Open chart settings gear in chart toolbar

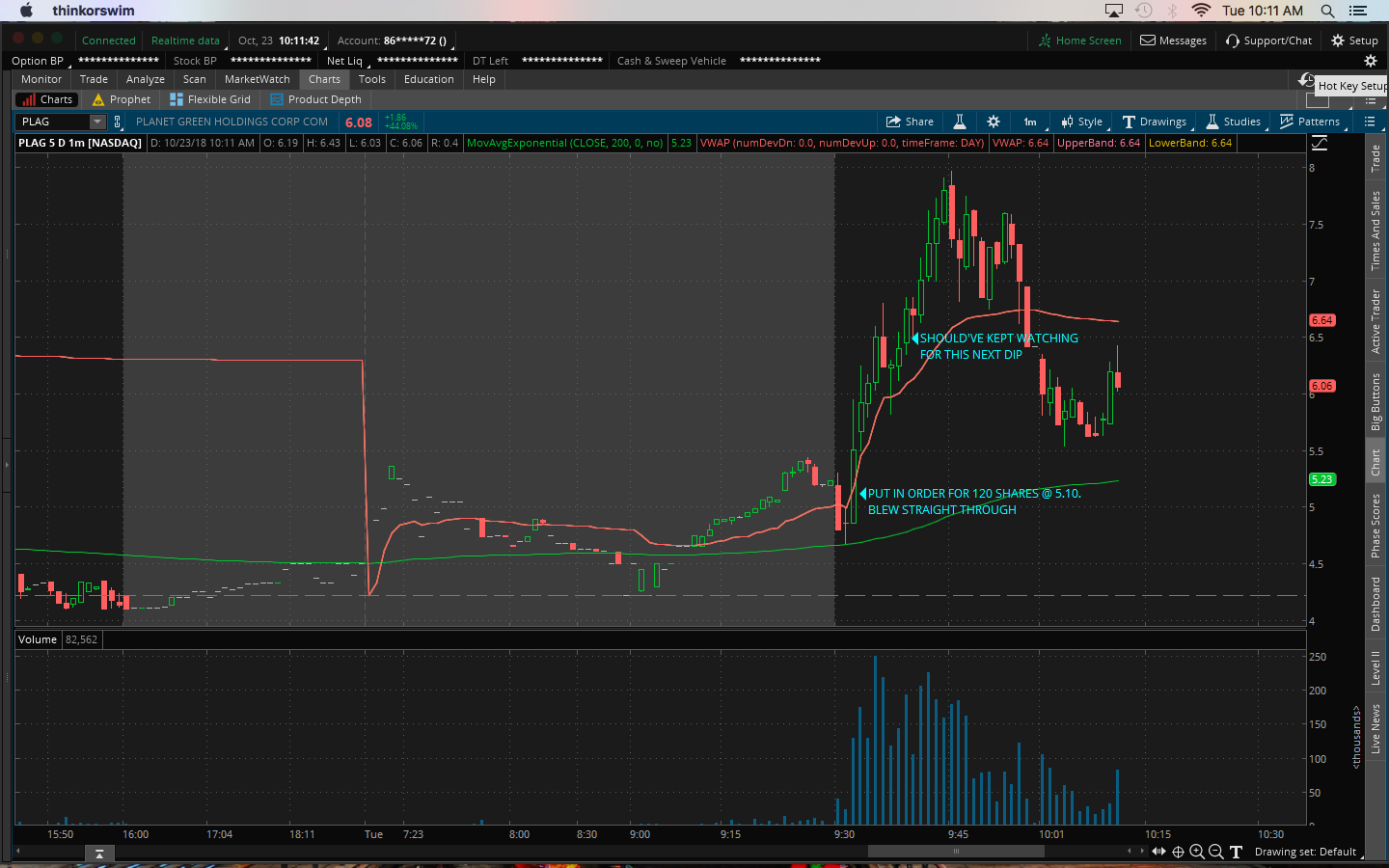point(994,122)
